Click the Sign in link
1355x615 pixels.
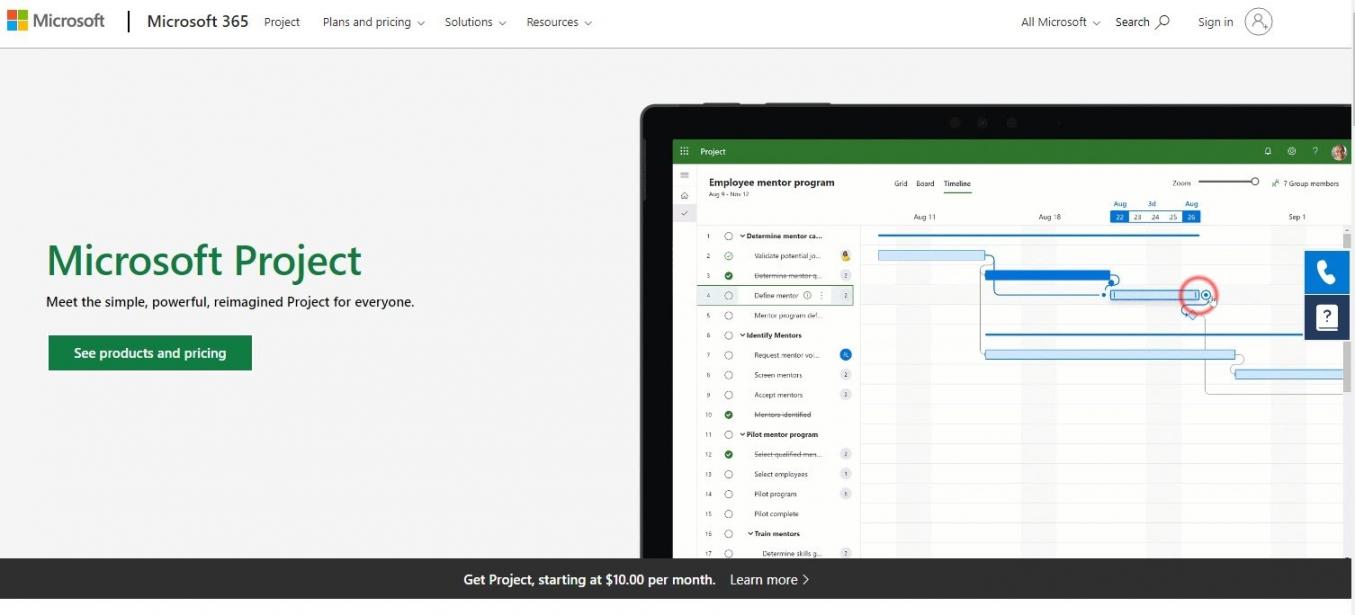1215,22
